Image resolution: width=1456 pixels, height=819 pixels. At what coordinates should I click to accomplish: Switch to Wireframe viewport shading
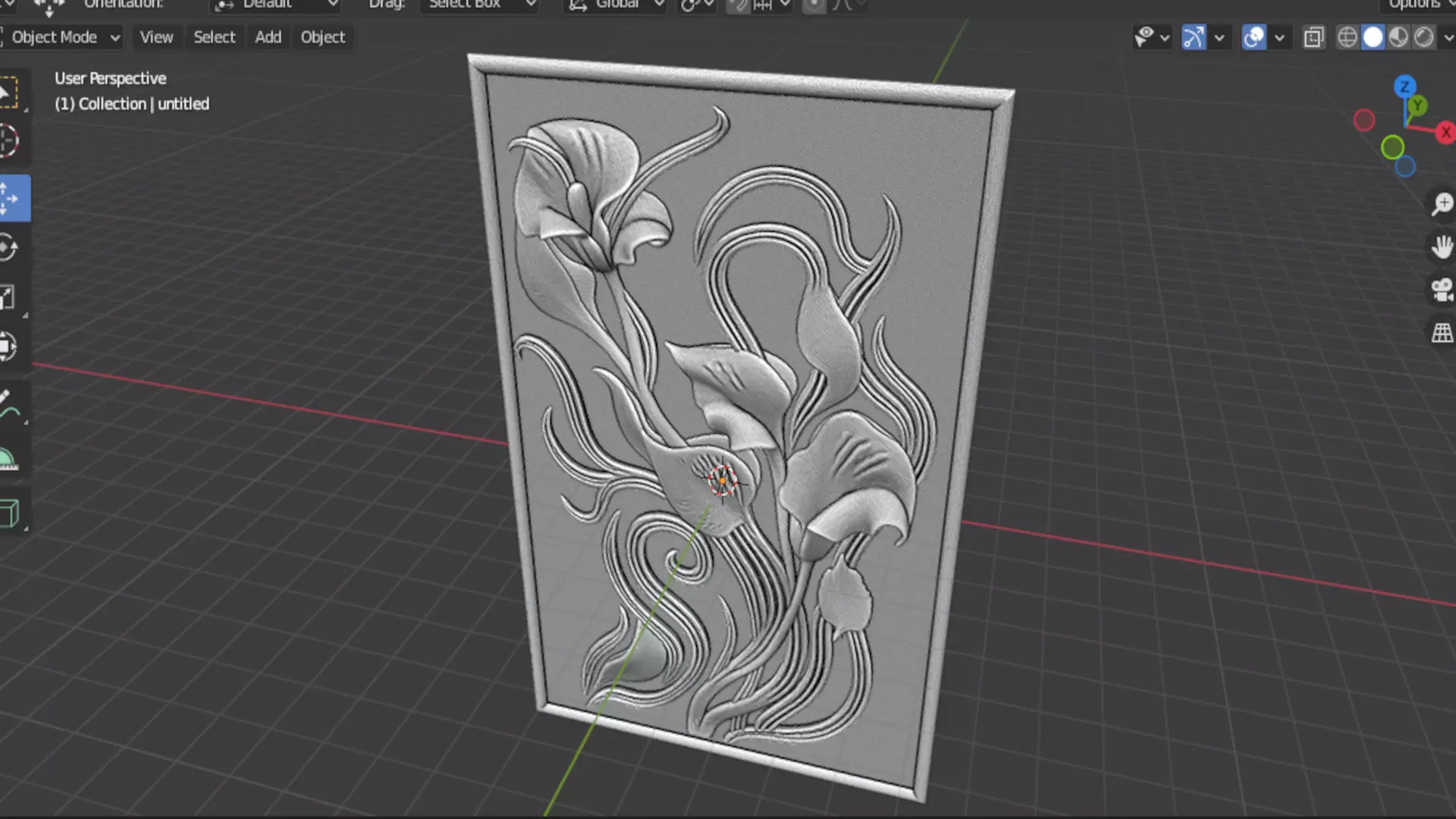point(1347,37)
